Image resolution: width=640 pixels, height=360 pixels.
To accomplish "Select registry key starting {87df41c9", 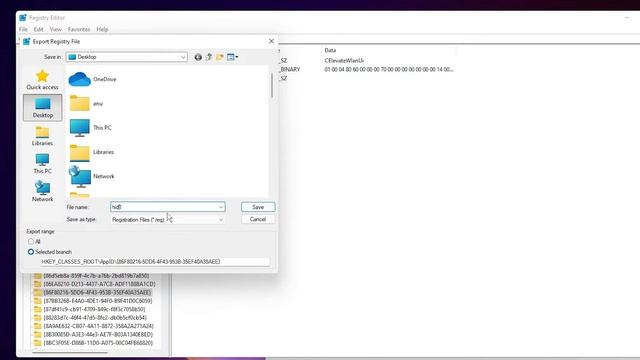I will tap(94, 309).
